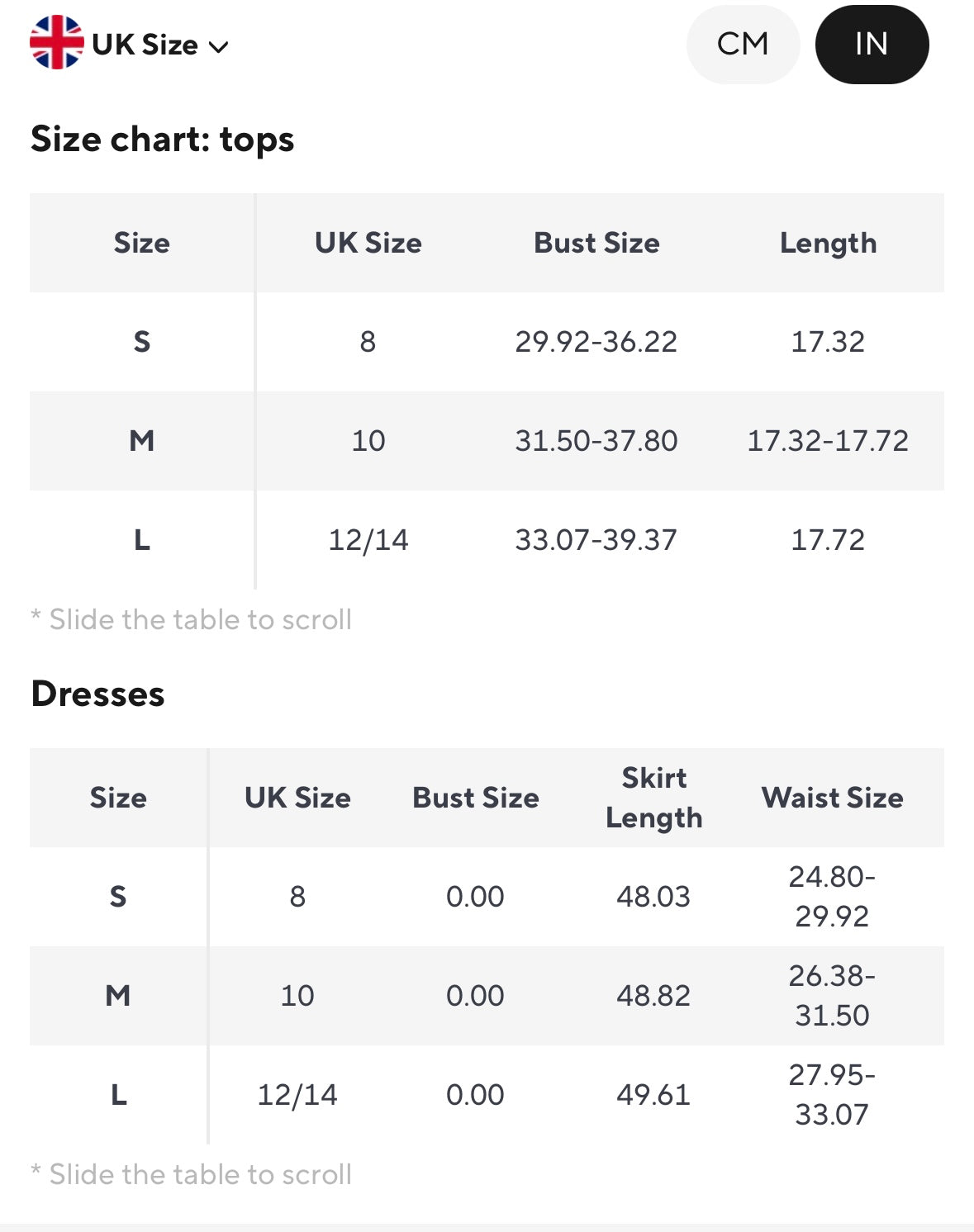The width and height of the screenshot is (974, 1232).
Task: Click the Skirt Length column header
Action: [x=653, y=798]
